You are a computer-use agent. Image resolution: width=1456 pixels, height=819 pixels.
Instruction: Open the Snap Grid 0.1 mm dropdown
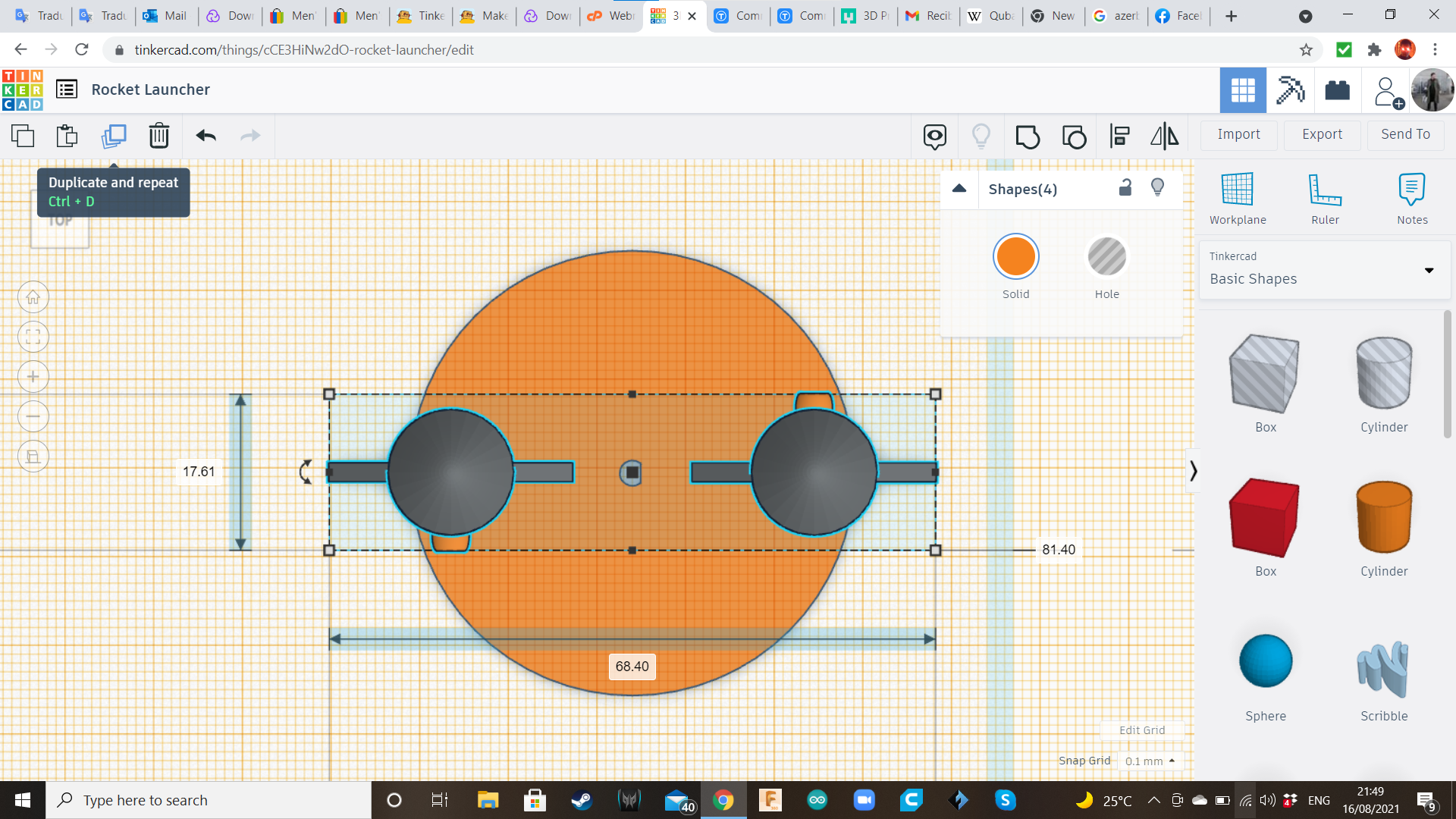point(1150,761)
